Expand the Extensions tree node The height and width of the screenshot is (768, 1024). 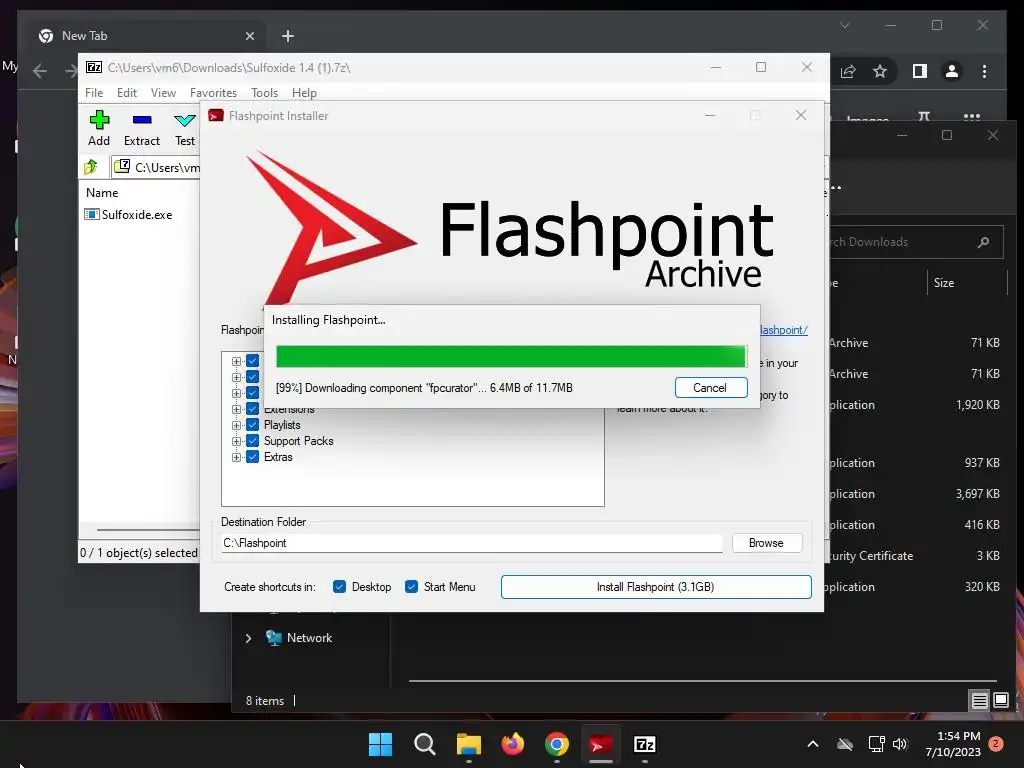pos(236,409)
